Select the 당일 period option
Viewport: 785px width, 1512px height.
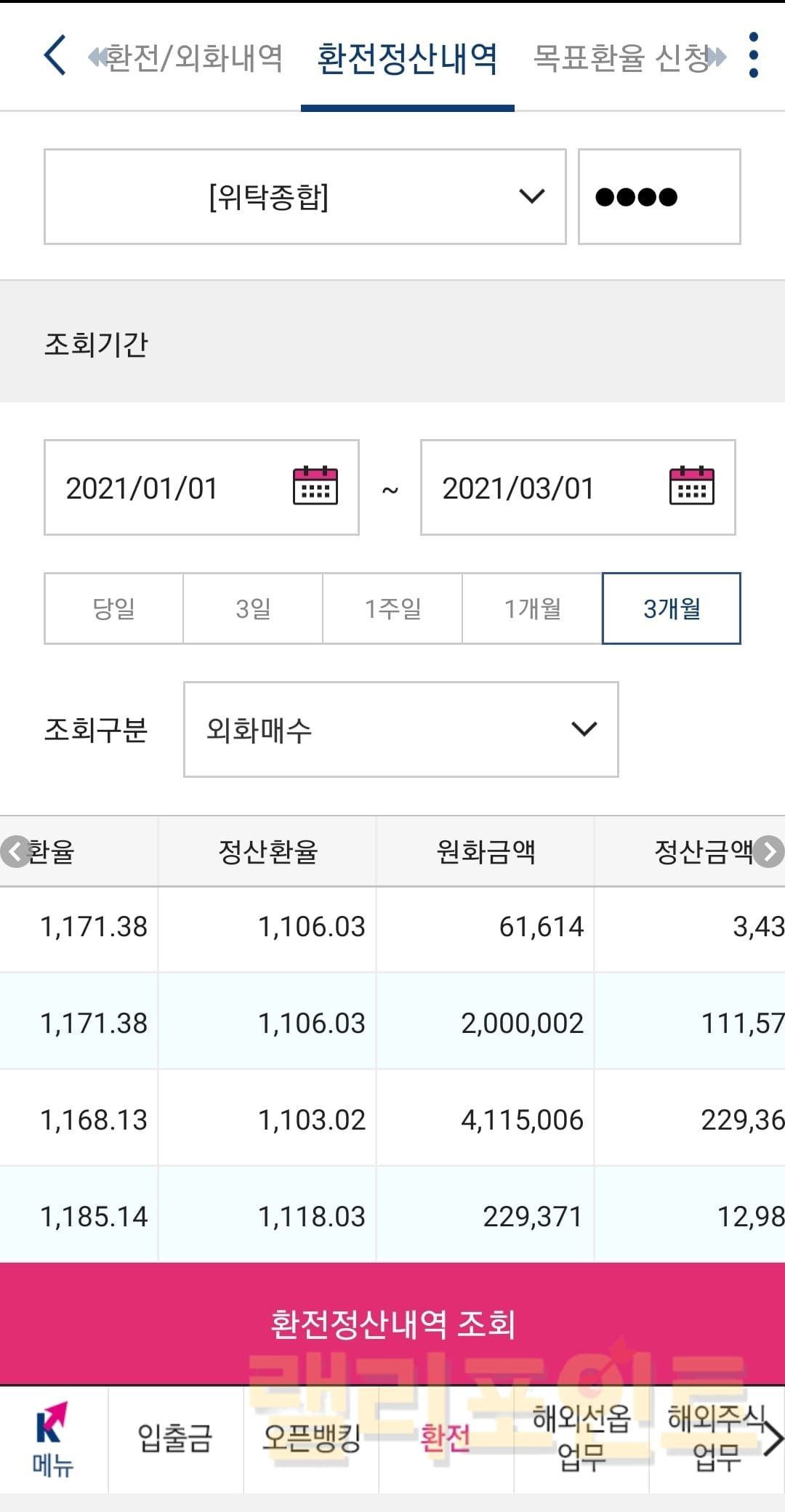pos(114,608)
